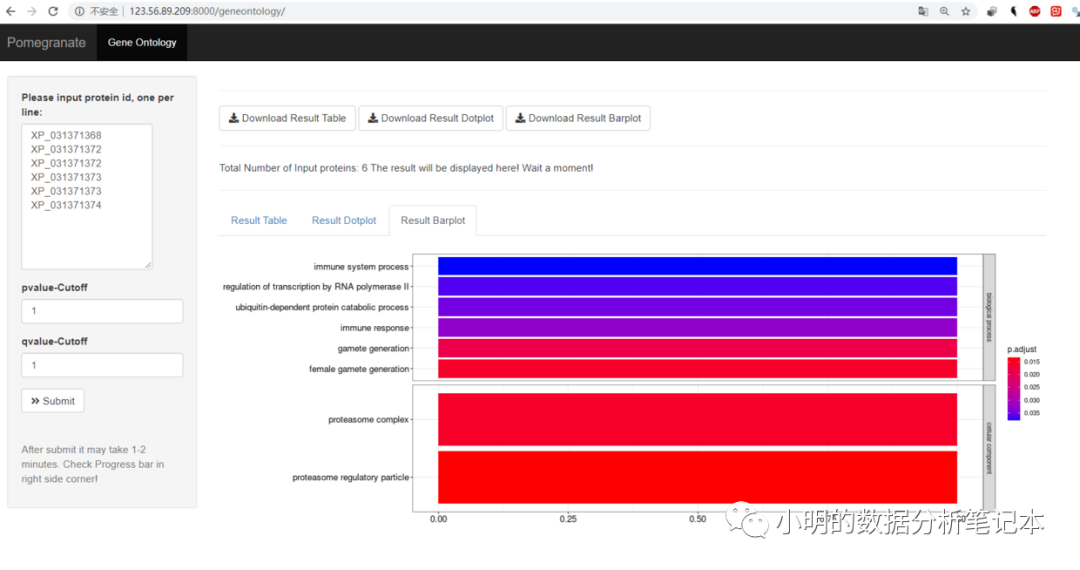The height and width of the screenshot is (570, 1080).
Task: Bookmark page using the star icon
Action: [x=966, y=11]
